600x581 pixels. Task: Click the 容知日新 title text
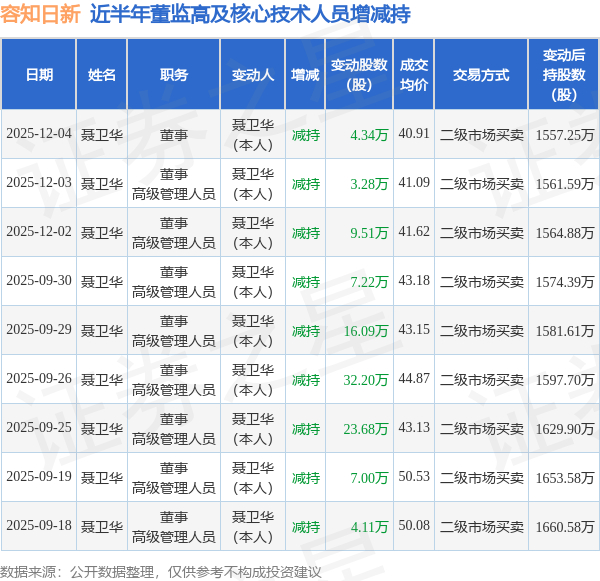point(40,15)
